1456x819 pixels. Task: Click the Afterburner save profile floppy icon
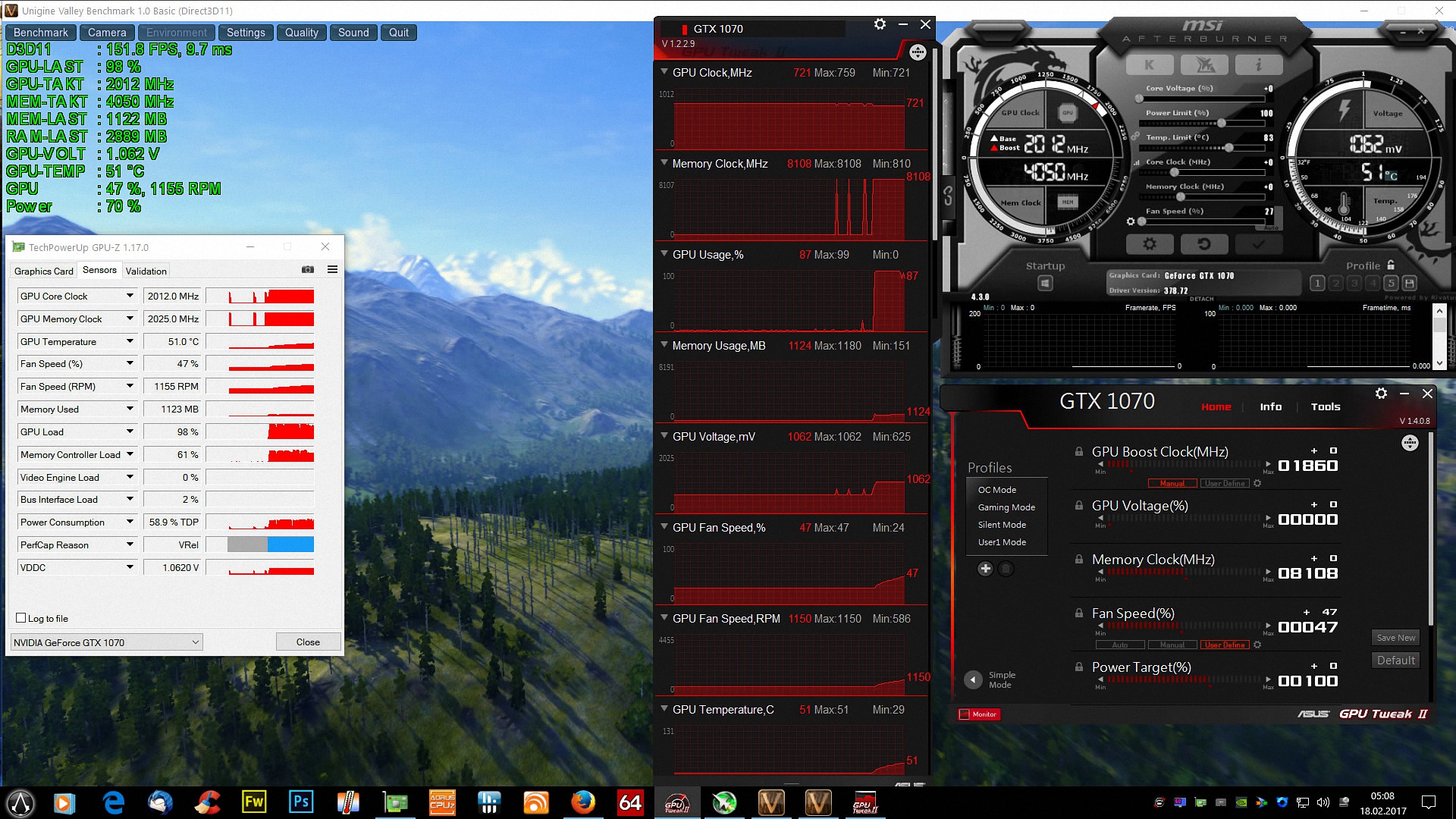(1409, 284)
